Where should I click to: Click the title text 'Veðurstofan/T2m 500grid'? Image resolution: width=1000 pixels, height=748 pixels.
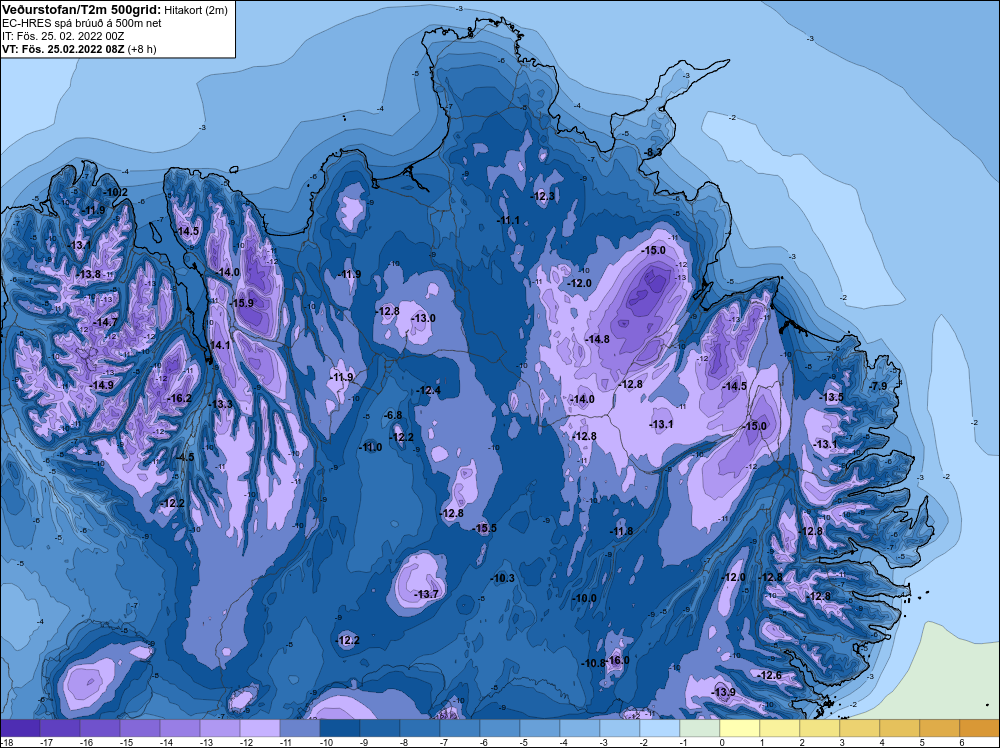pyautogui.click(x=81, y=9)
